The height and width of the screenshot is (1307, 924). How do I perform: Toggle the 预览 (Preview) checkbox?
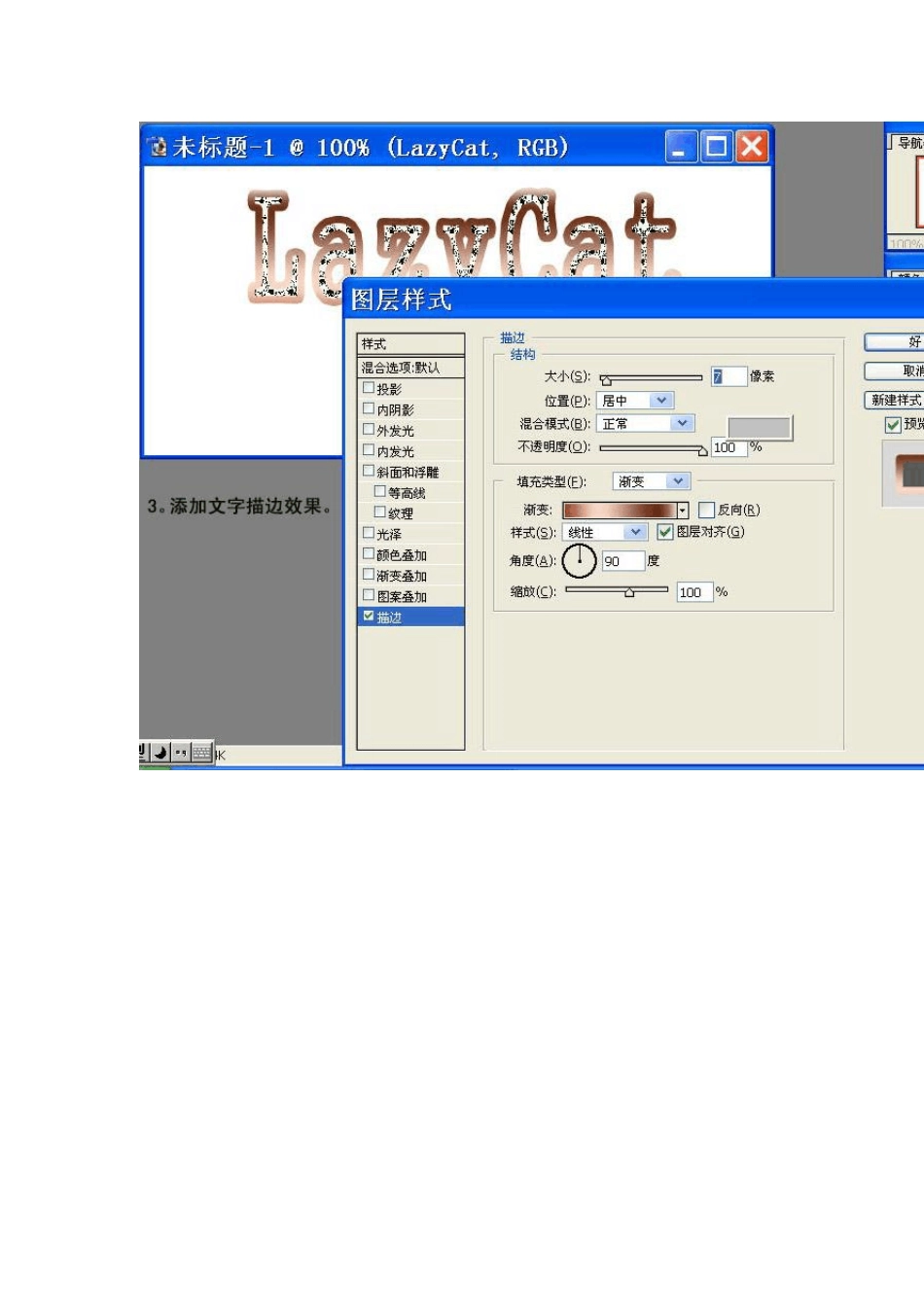(x=893, y=424)
